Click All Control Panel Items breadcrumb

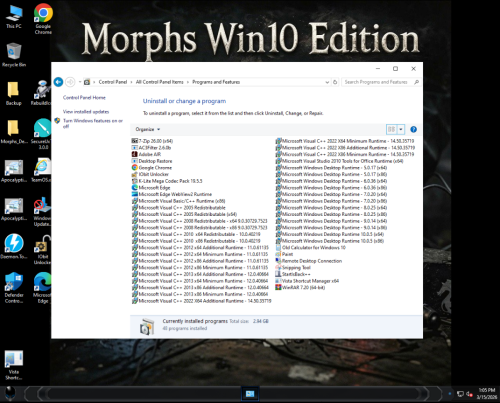(160, 82)
